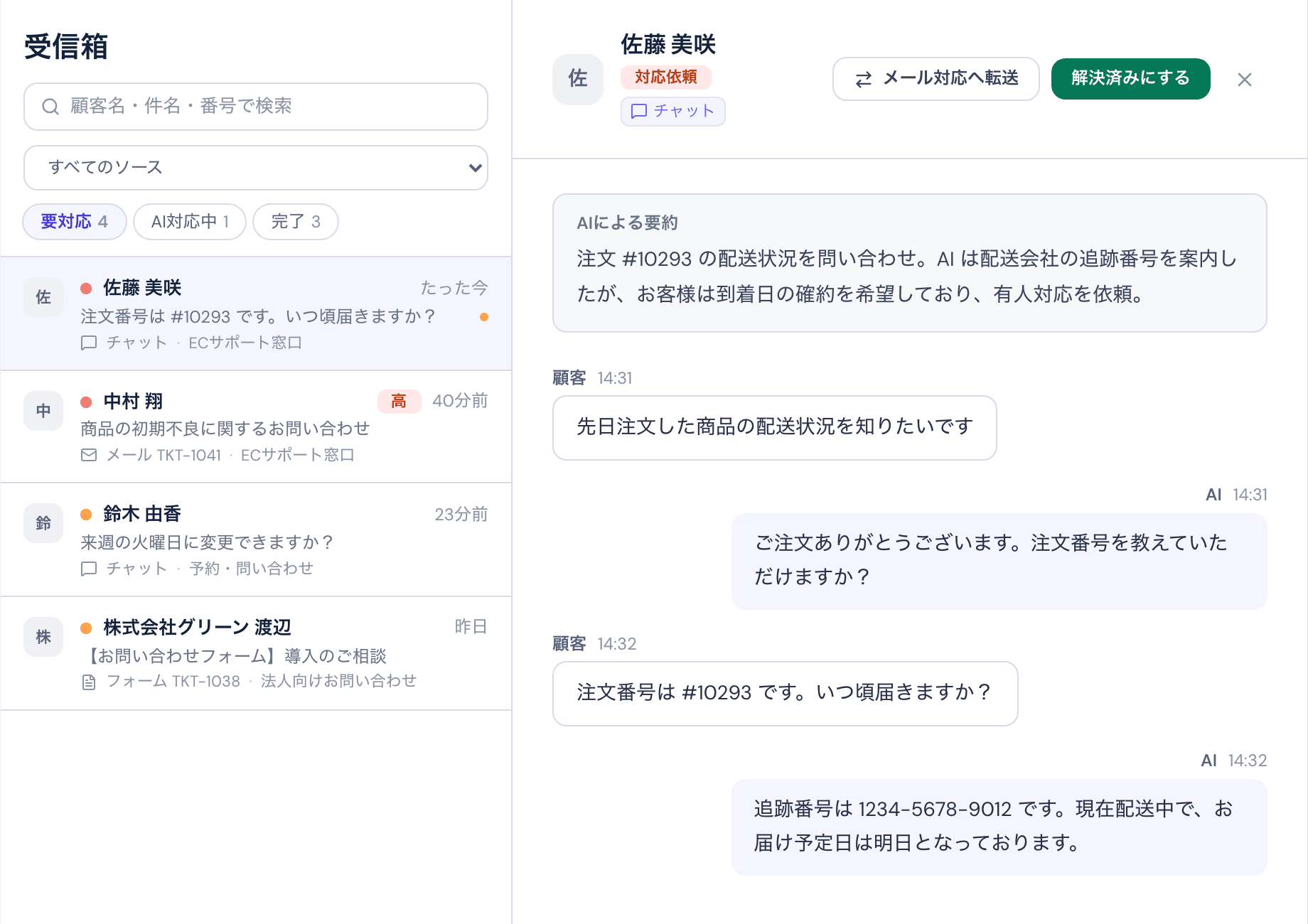Screen dimensions: 1308x924
Task: Select the 要対応 4 filter tab
Action: pyautogui.click(x=75, y=222)
